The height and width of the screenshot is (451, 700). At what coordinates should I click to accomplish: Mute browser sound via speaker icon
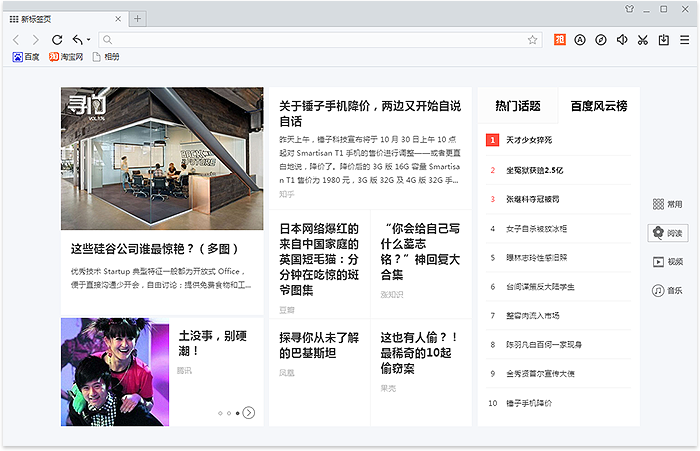coord(621,40)
